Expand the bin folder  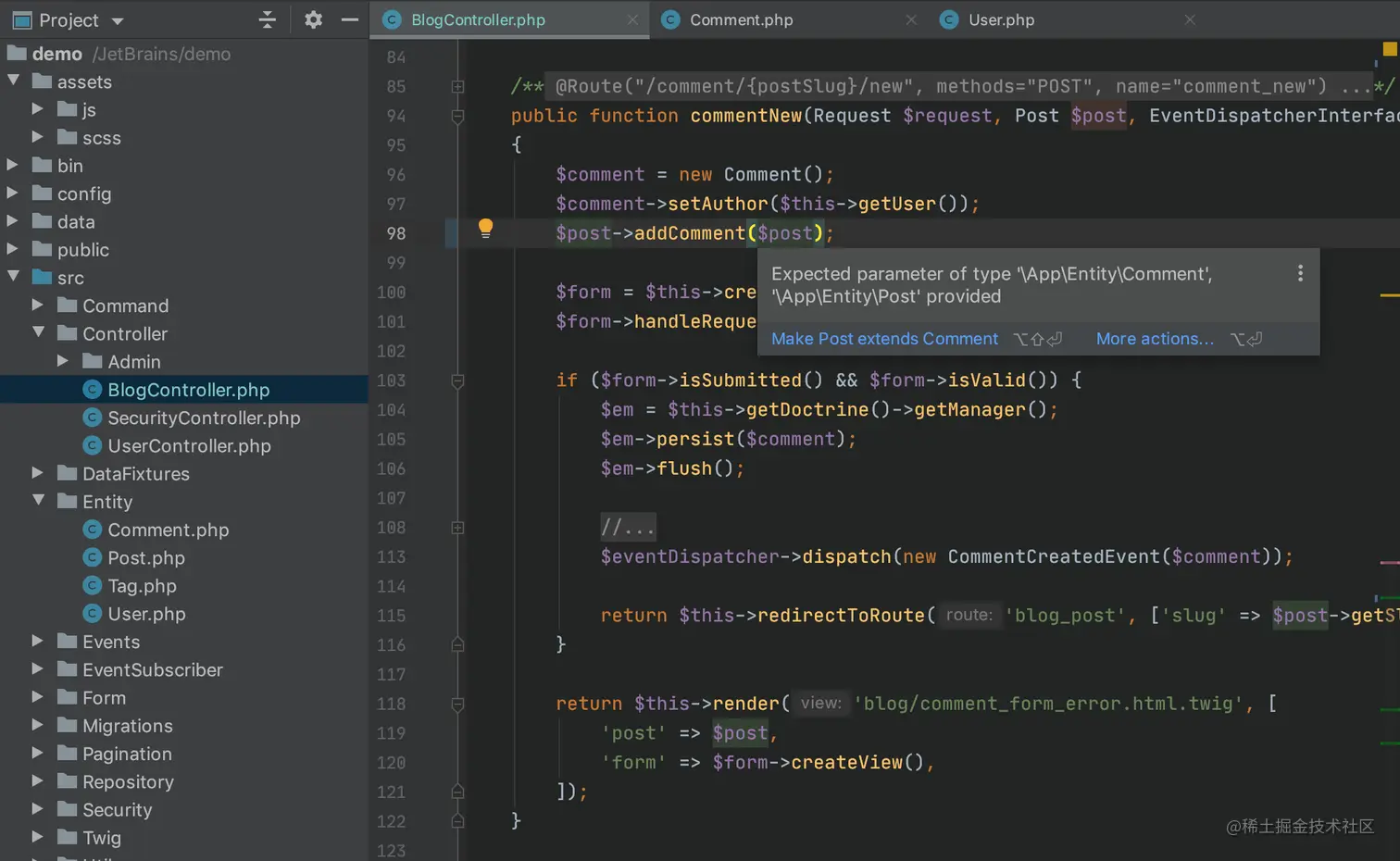pos(13,166)
